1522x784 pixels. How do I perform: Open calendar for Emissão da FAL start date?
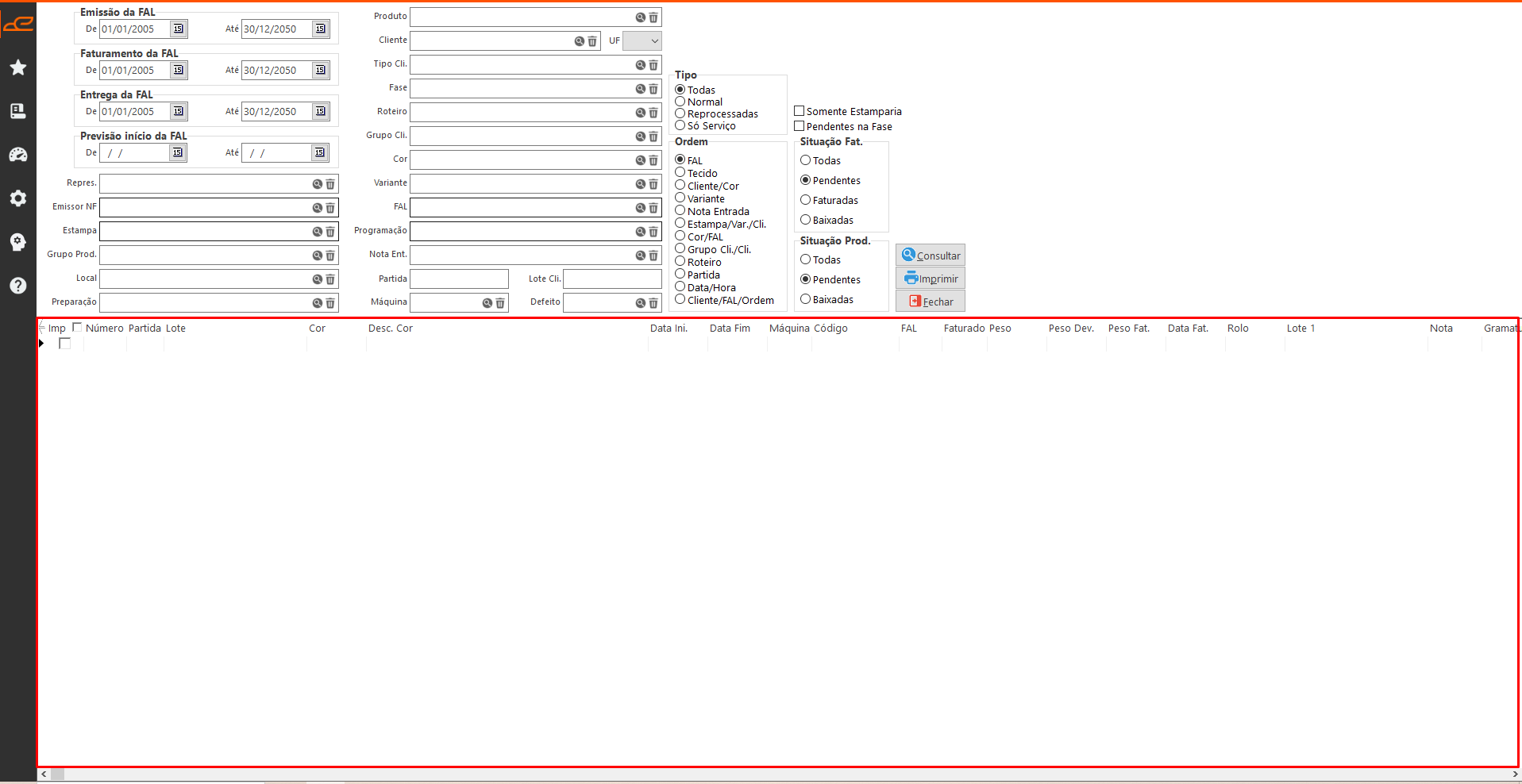pos(179,29)
